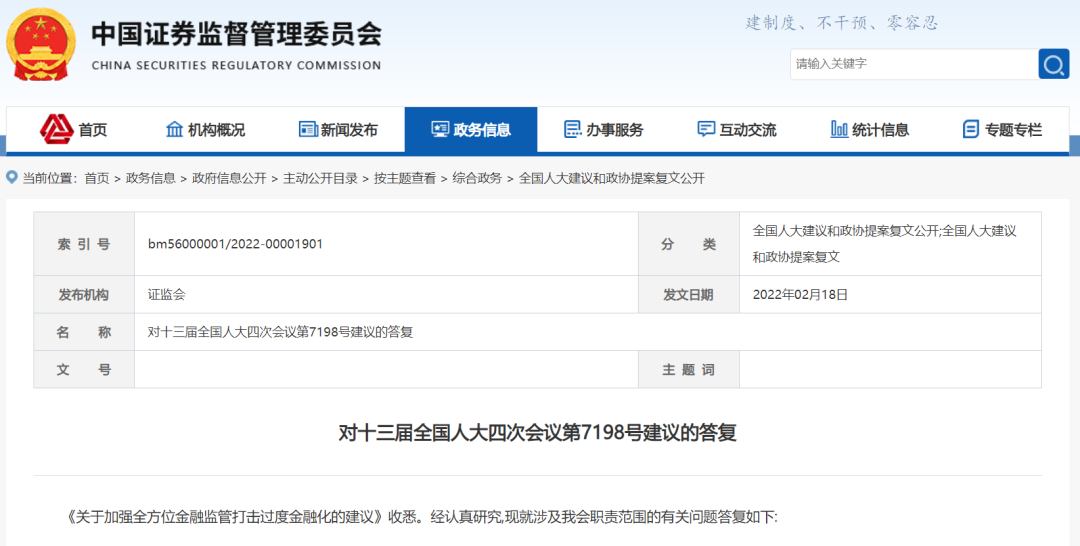The image size is (1080, 546).
Task: Open 全国人大建议和政协提案复文公开 breadcrumb link
Action: [x=612, y=178]
